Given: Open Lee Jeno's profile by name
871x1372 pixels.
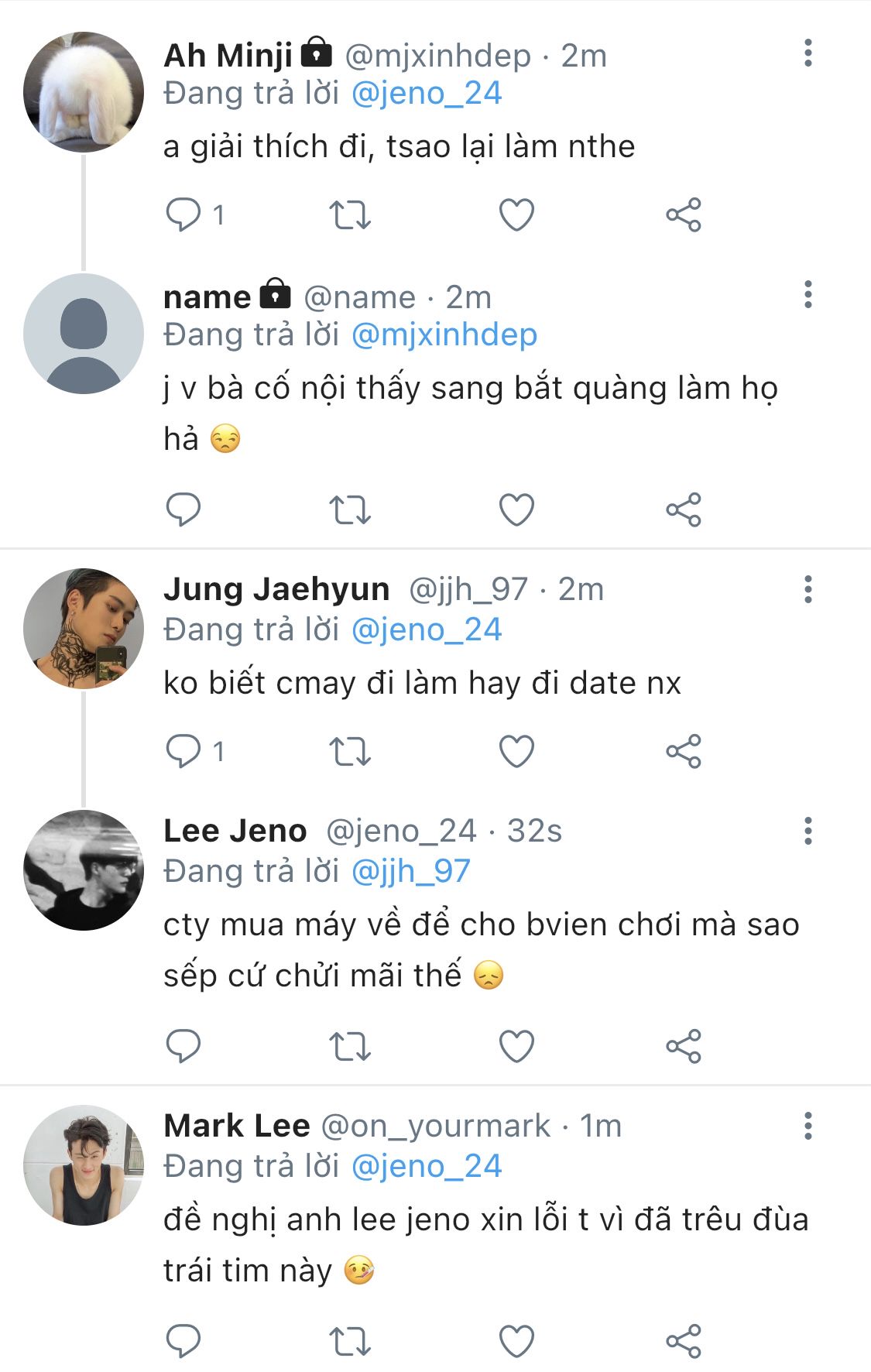Looking at the screenshot, I should (x=235, y=831).
